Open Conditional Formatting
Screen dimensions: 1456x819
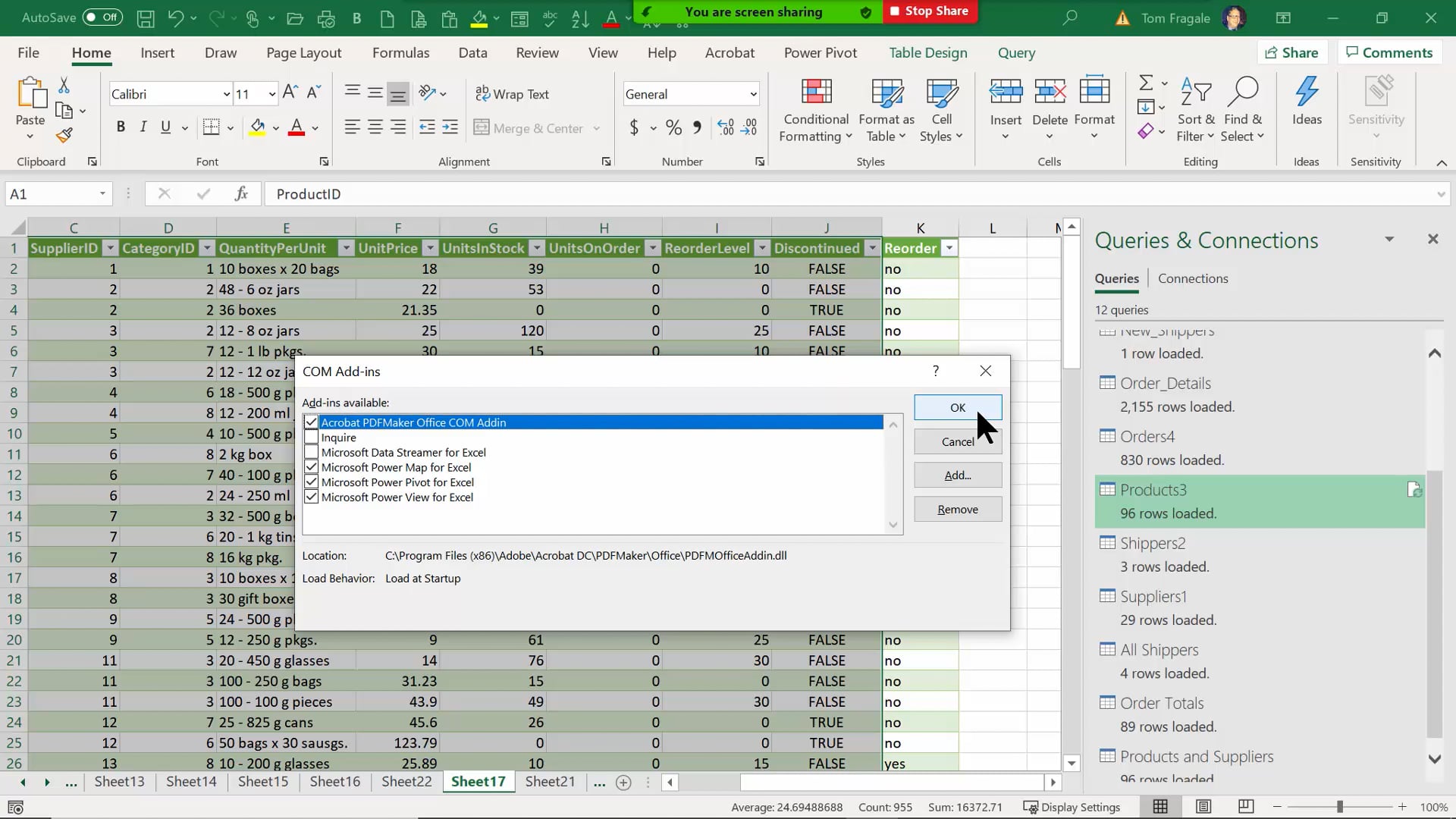tap(815, 108)
